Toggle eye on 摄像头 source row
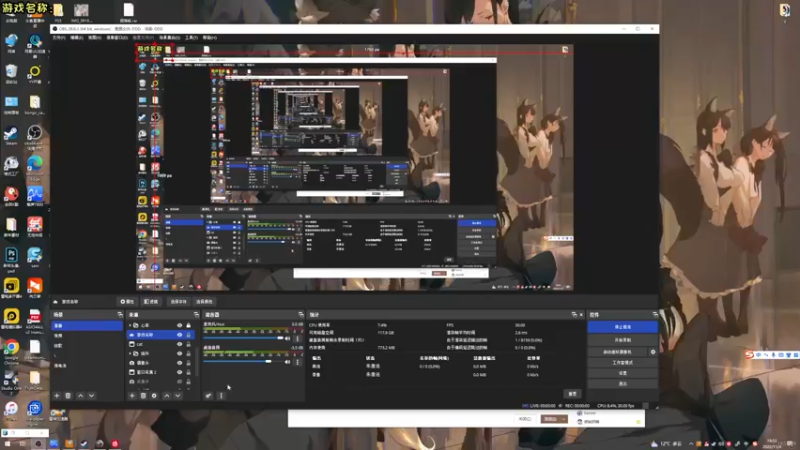 (180, 363)
